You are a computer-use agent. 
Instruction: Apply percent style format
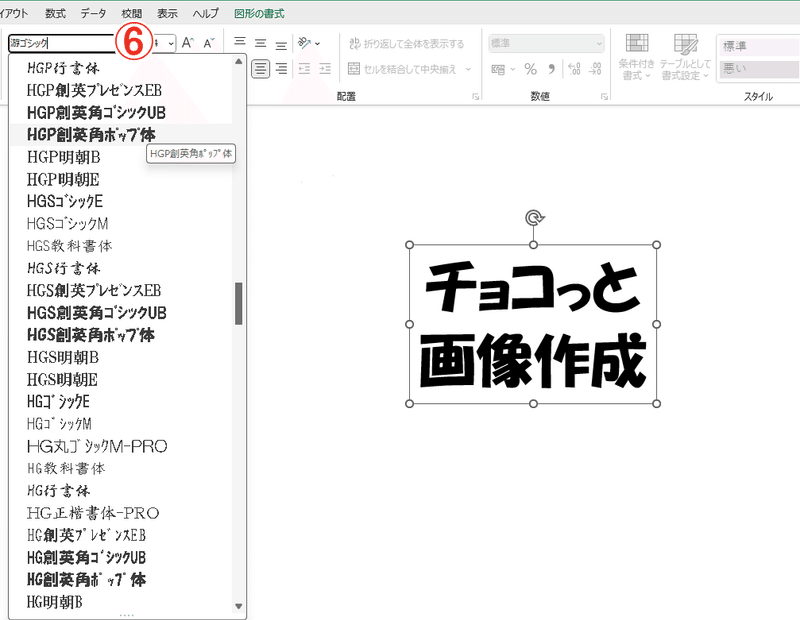coord(531,69)
